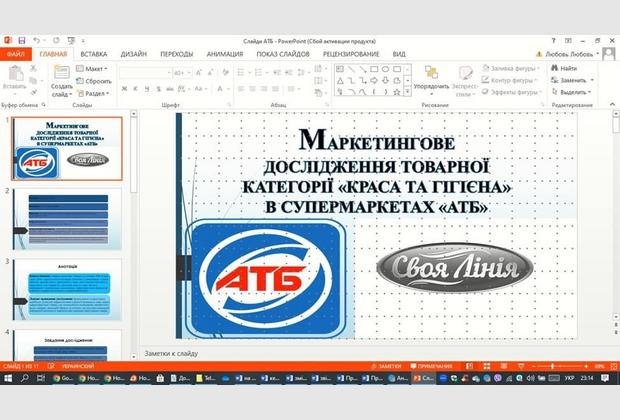Click the Save icon in quick access toolbar
This screenshot has height=420, width=620.
23,40
